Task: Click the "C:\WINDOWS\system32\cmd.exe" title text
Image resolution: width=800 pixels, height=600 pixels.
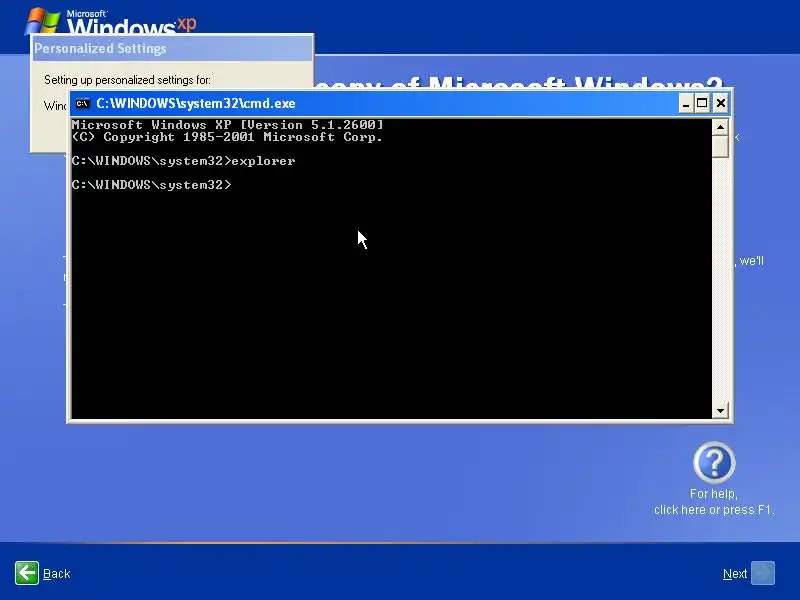Action: coord(196,104)
